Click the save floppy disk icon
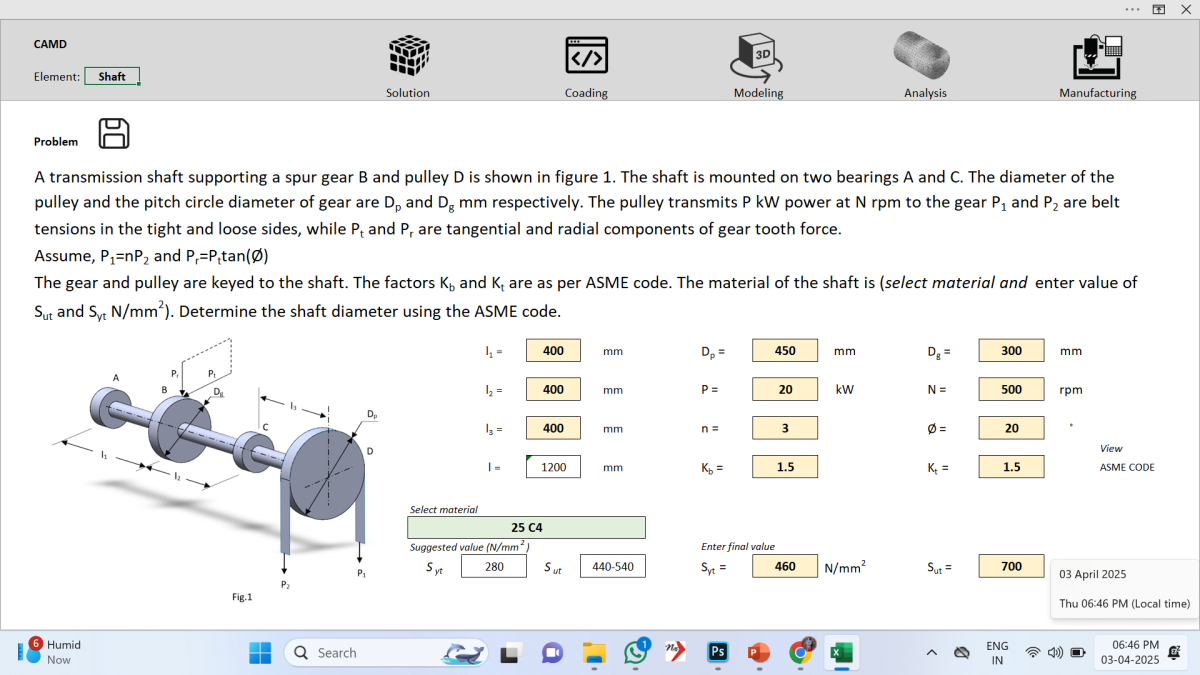This screenshot has height=675, width=1200. click(114, 133)
